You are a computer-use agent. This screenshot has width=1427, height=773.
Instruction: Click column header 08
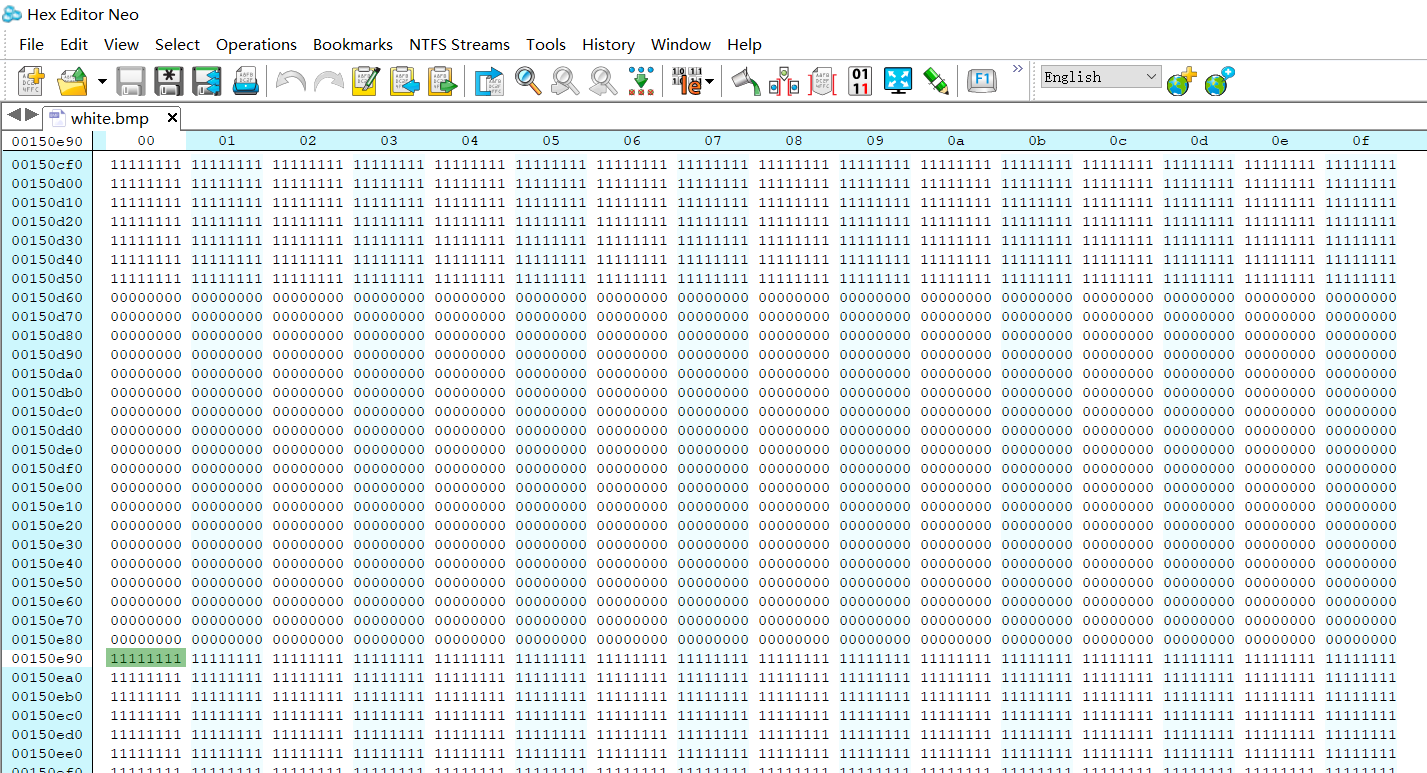point(793,141)
